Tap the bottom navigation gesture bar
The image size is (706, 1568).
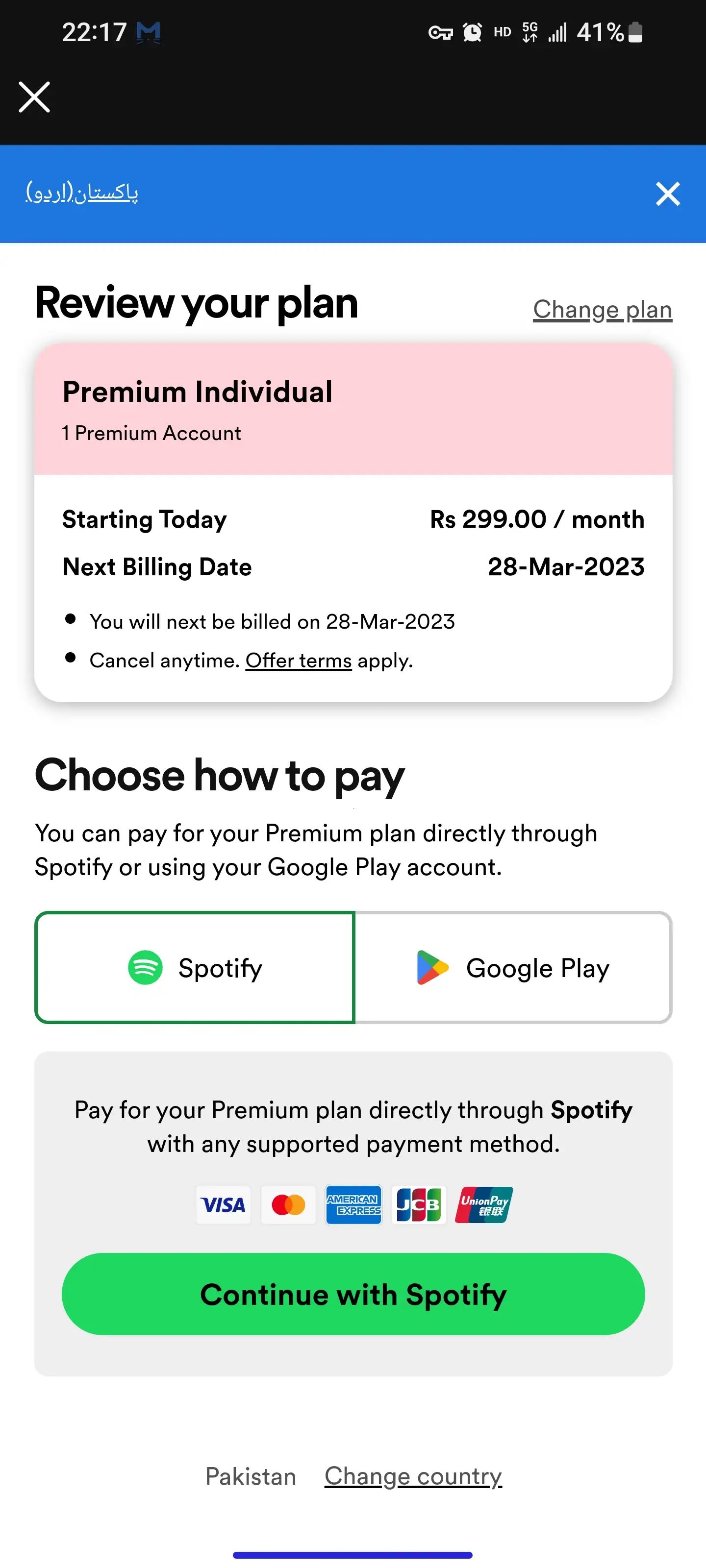coord(353,1555)
